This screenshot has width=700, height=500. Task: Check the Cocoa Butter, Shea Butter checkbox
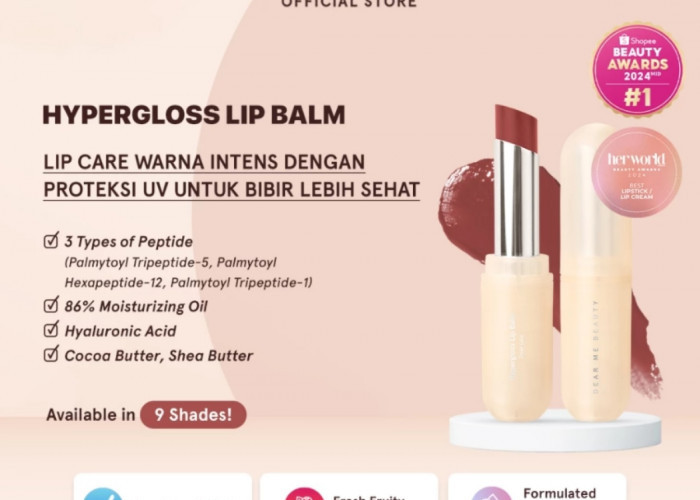(51, 354)
